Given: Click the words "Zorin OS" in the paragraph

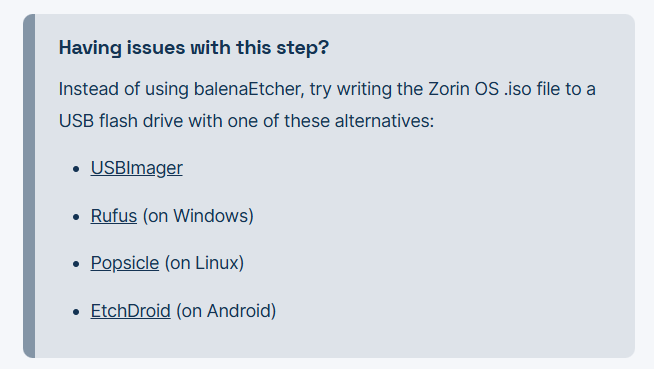Looking at the screenshot, I should pos(463,89).
